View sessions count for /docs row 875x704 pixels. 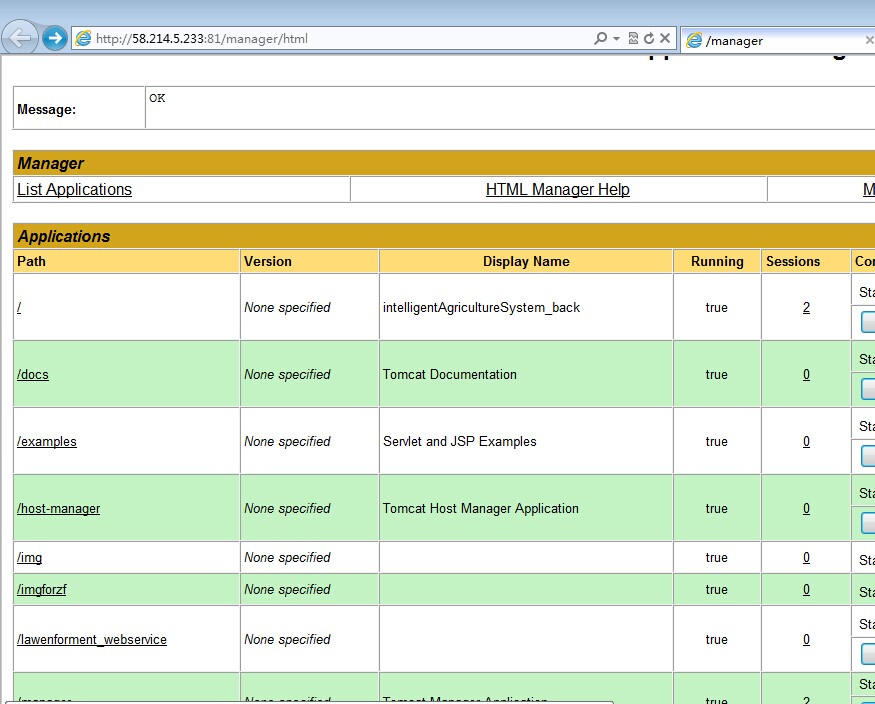click(x=806, y=374)
